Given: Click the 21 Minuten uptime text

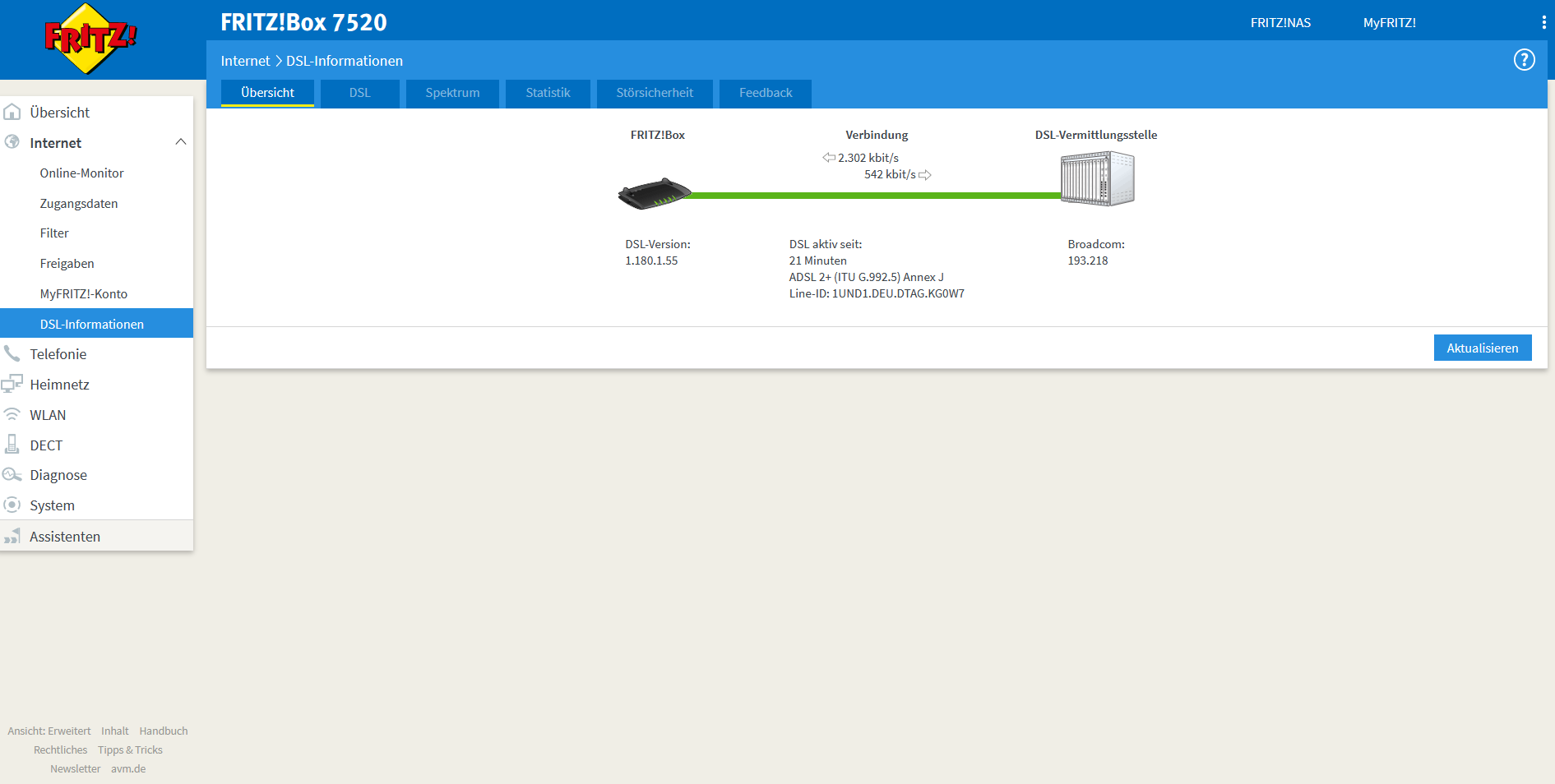Looking at the screenshot, I should click(817, 261).
